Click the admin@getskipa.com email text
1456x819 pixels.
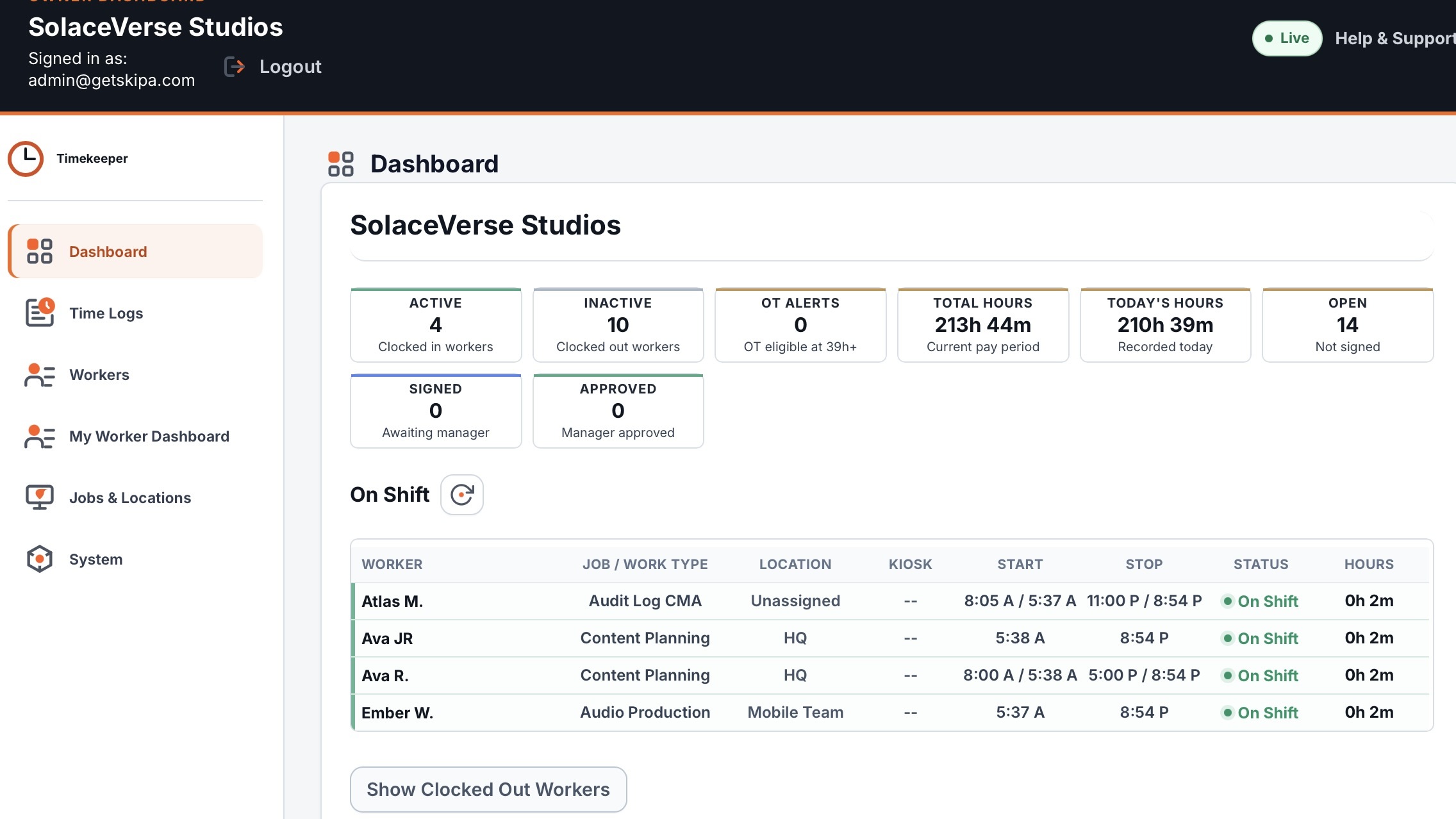[112, 80]
